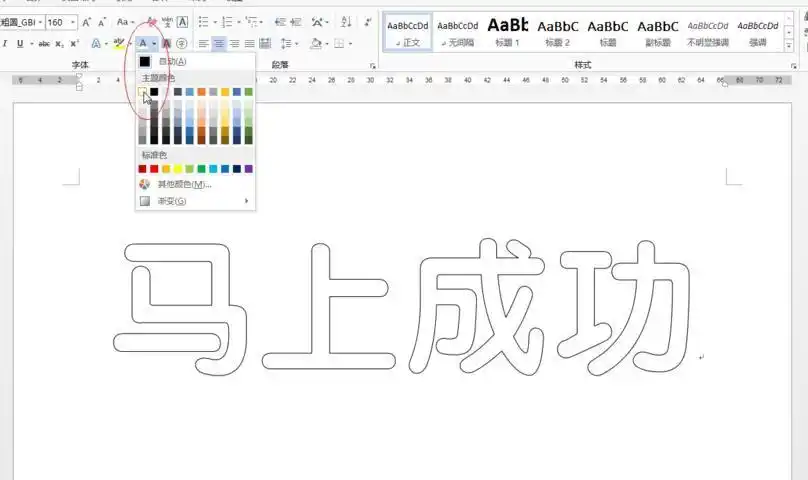This screenshot has height=480, width=808.
Task: Click the right indent marker on ruler
Action: click(725, 83)
